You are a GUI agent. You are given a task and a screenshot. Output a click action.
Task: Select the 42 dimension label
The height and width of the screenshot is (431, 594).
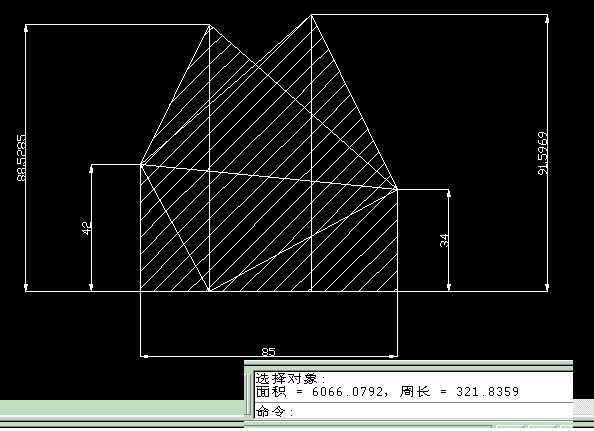point(87,228)
